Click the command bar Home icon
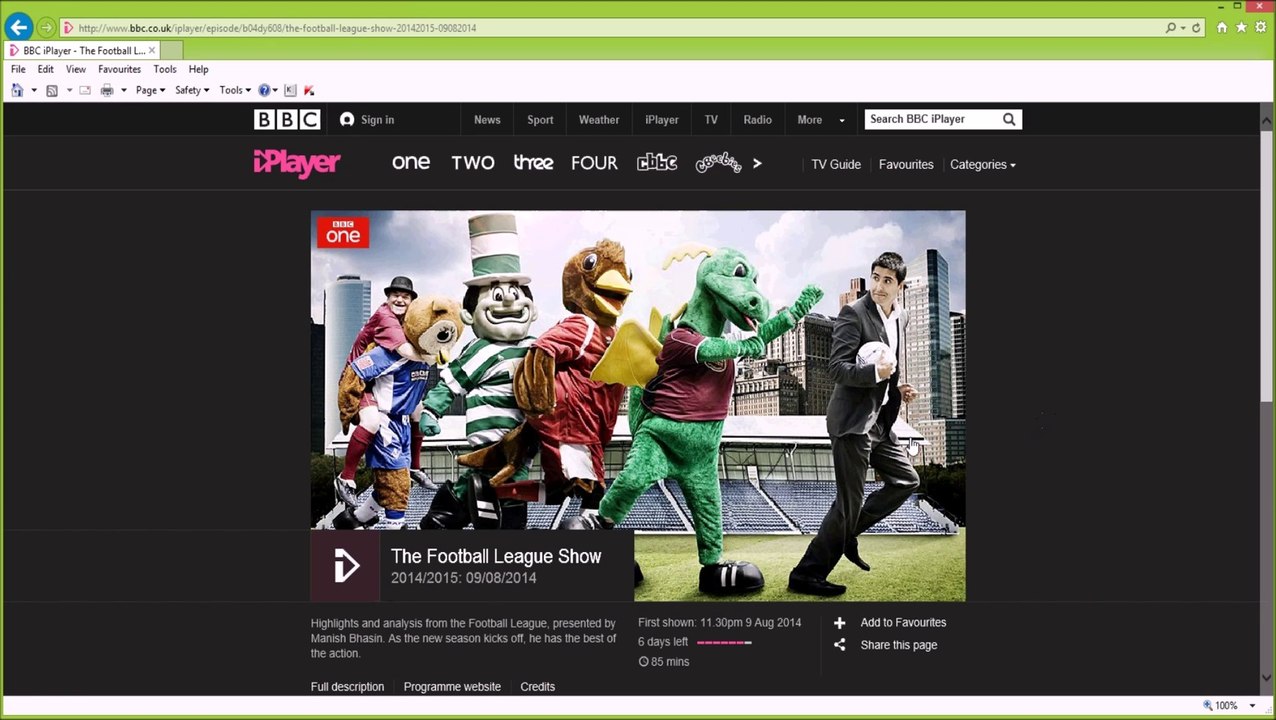Viewport: 1276px width, 720px height. click(17, 90)
